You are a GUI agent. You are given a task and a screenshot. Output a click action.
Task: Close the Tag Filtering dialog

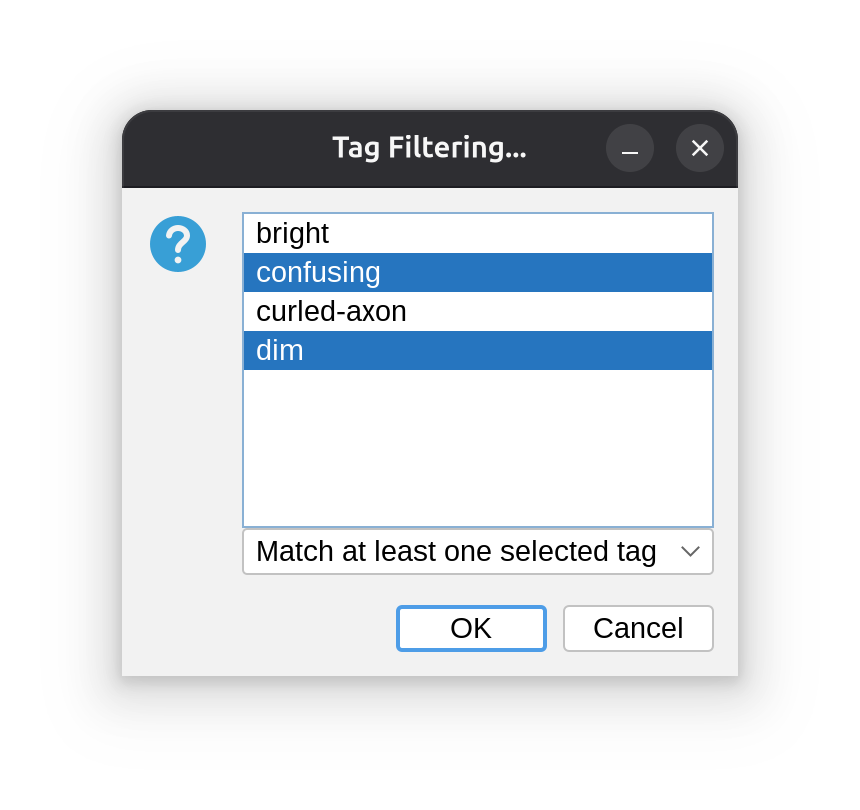699,148
